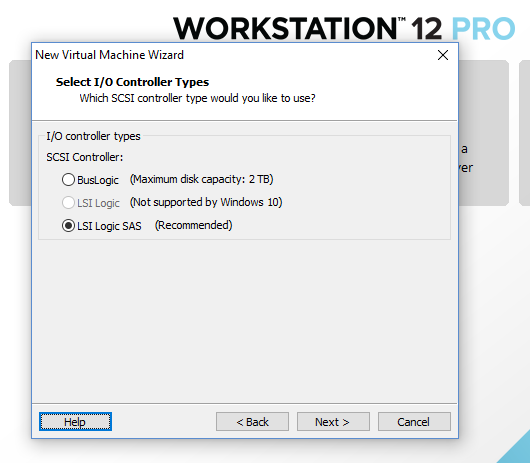Cancel the New Virtual Machine Wizard
The image size is (530, 463).
coord(414,421)
